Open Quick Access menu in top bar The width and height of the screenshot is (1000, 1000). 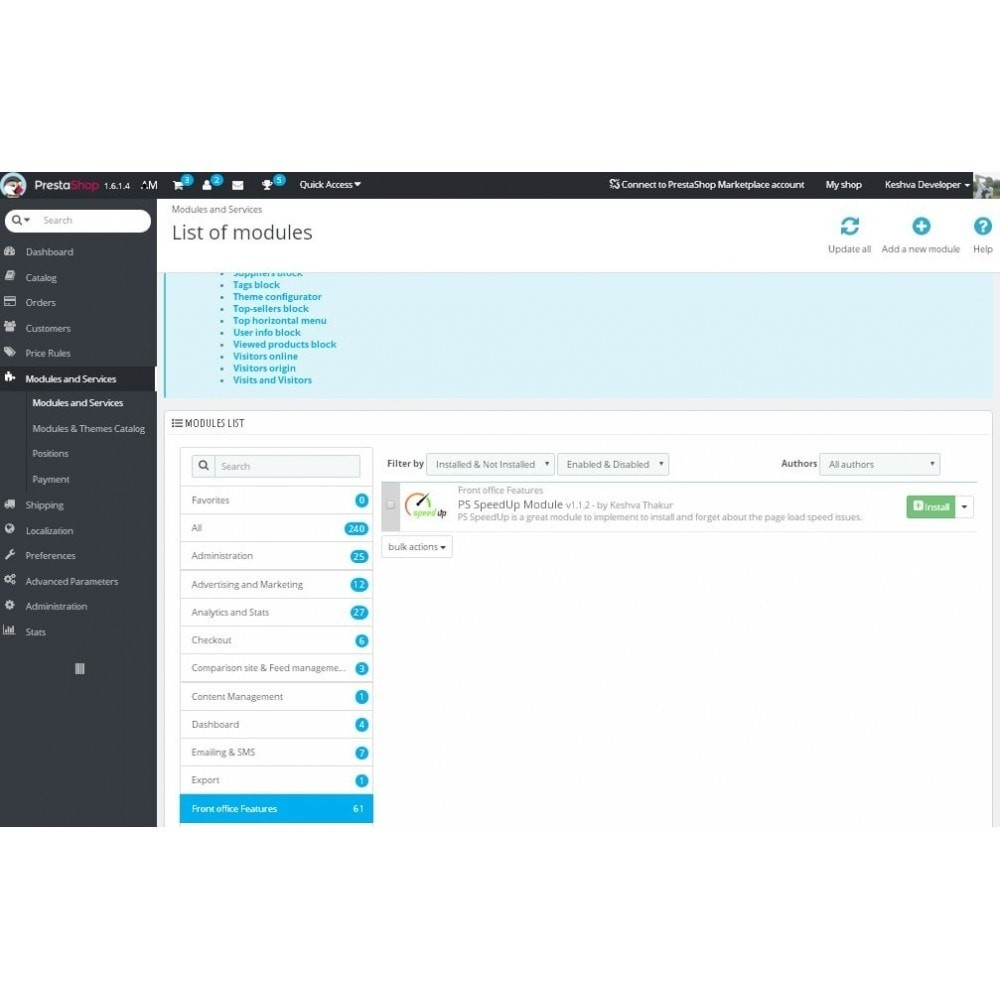click(x=330, y=185)
